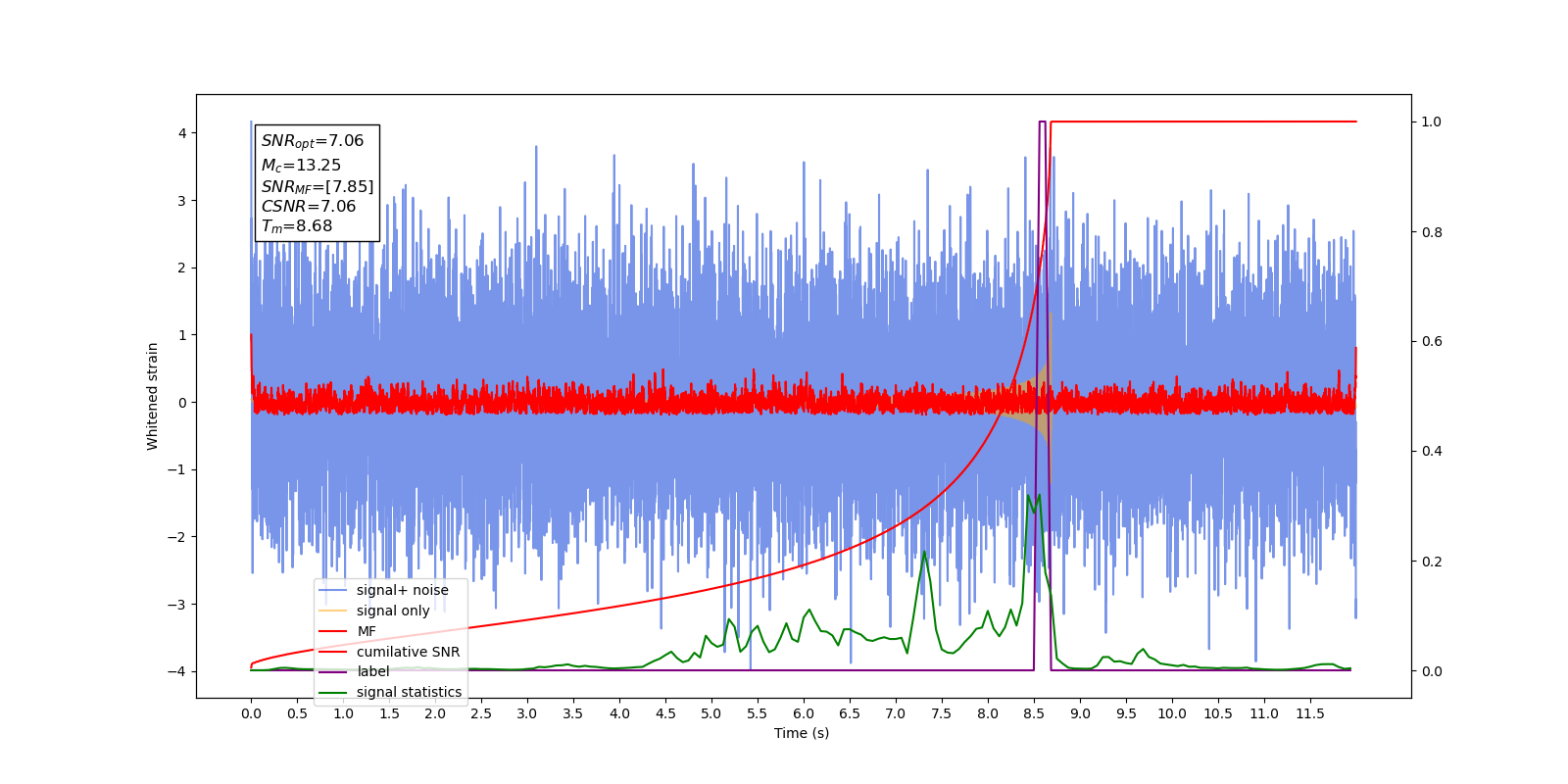Click the 8.0 tick on the time axis
This screenshot has height=784, width=1568.
tap(988, 713)
